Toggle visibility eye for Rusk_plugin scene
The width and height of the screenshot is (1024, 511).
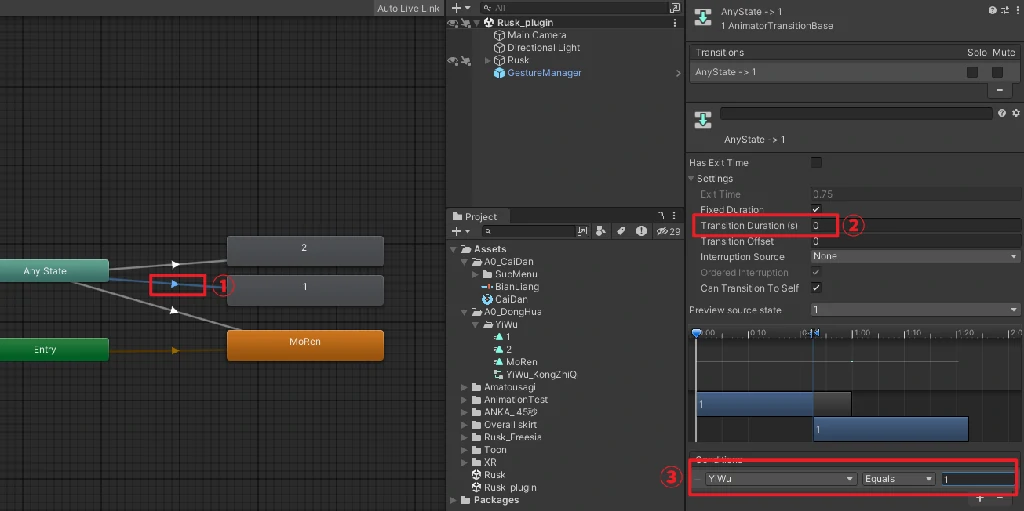[453, 22]
